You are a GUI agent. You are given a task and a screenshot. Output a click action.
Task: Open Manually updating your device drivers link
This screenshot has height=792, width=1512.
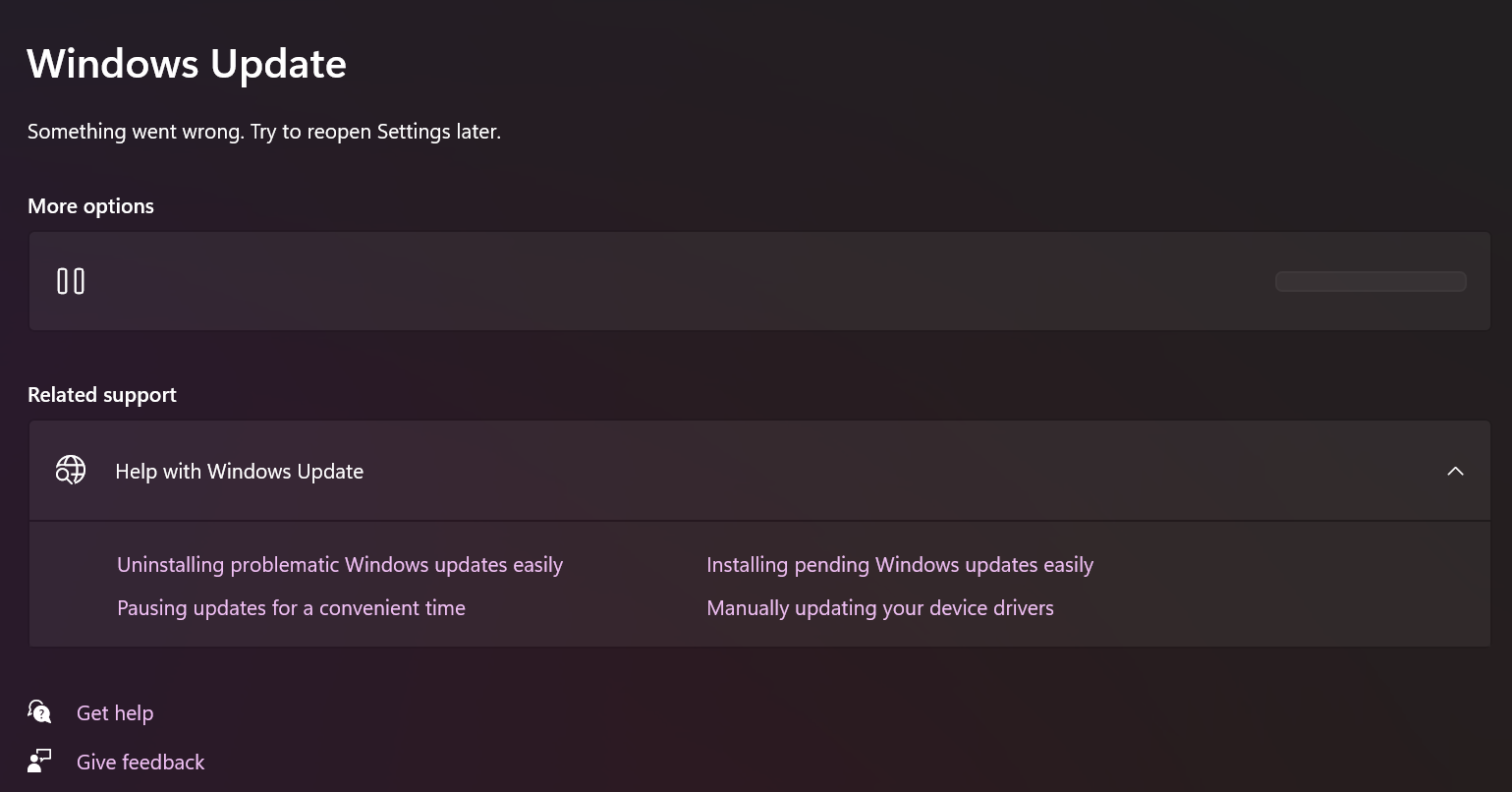(879, 608)
